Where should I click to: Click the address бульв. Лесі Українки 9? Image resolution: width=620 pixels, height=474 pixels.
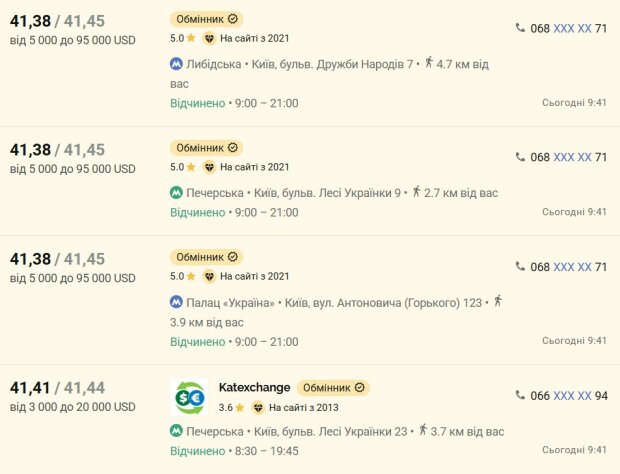click(x=327, y=193)
